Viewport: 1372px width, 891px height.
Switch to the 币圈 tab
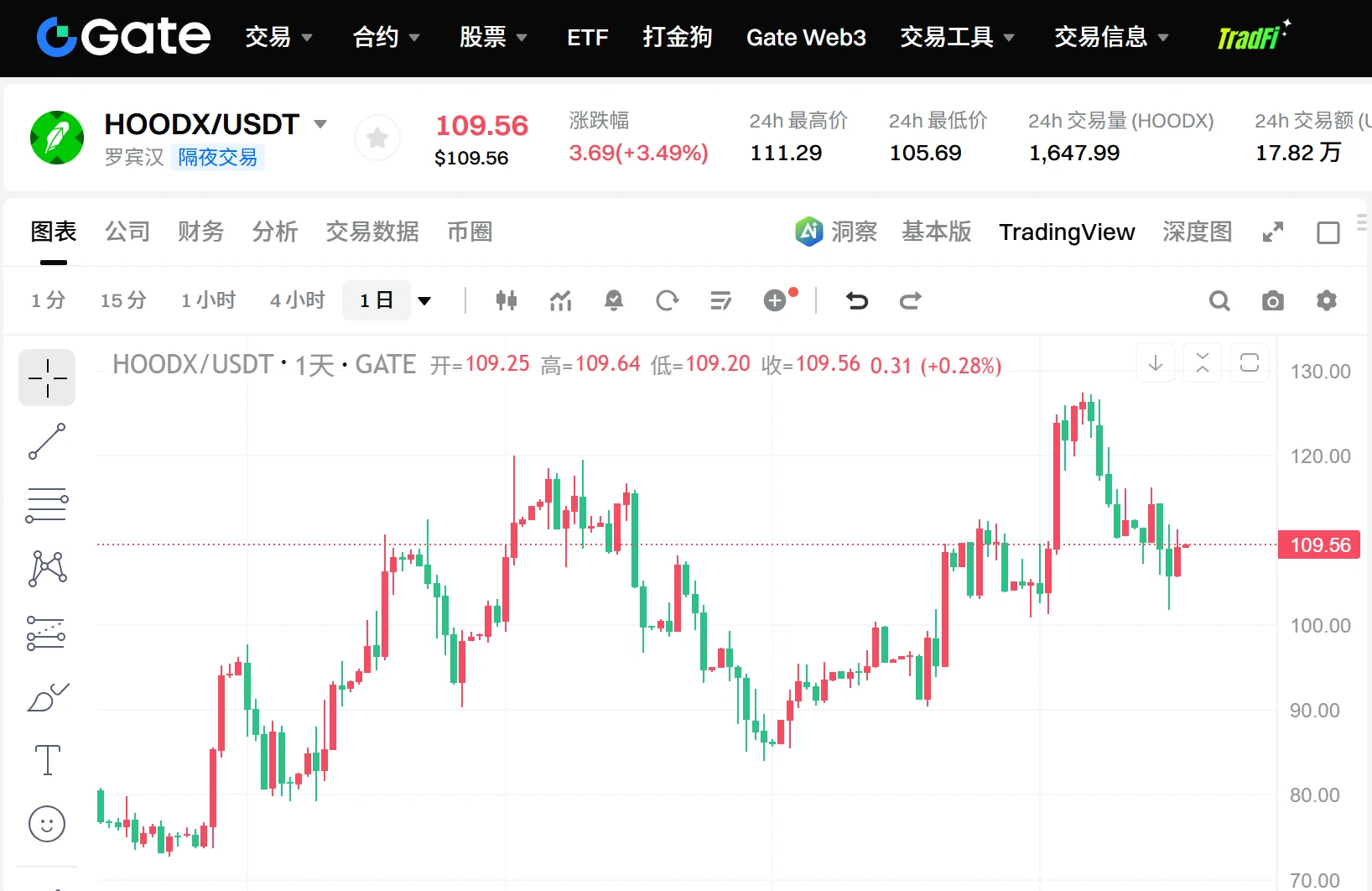(x=470, y=232)
